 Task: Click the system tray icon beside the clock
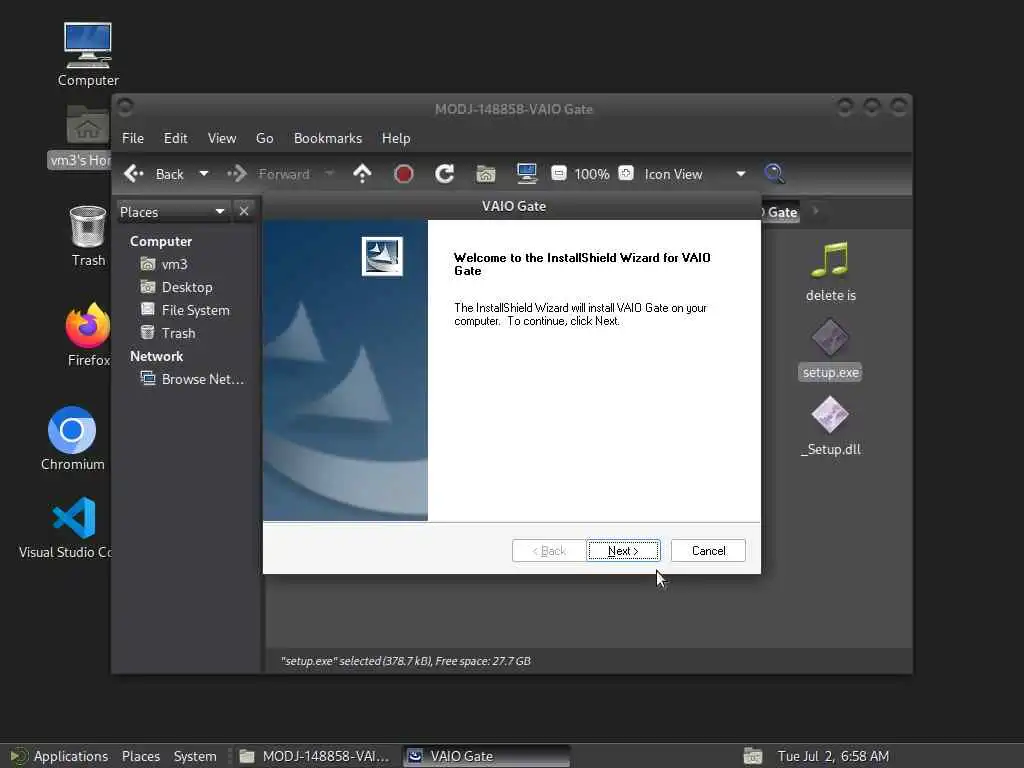pyautogui.click(x=752, y=756)
